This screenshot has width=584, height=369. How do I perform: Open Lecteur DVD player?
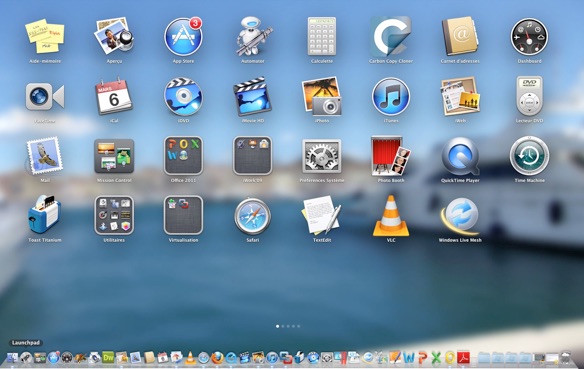(529, 96)
